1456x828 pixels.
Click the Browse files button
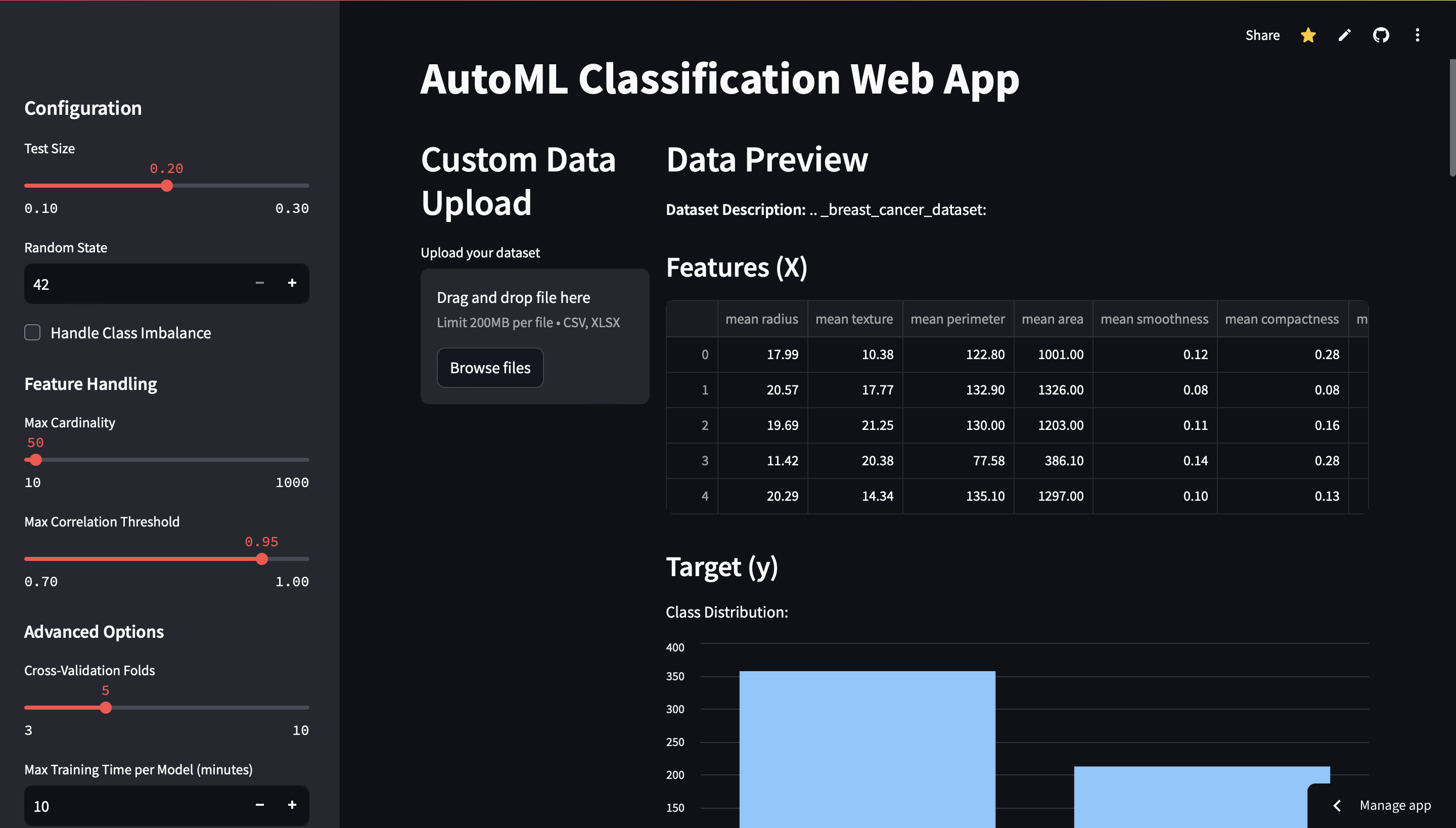(490, 367)
